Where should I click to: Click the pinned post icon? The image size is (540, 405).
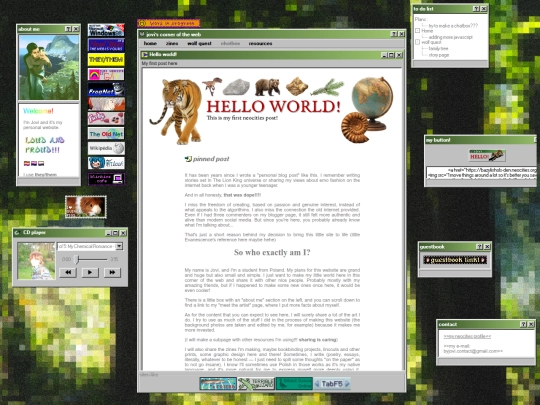[x=188, y=159]
